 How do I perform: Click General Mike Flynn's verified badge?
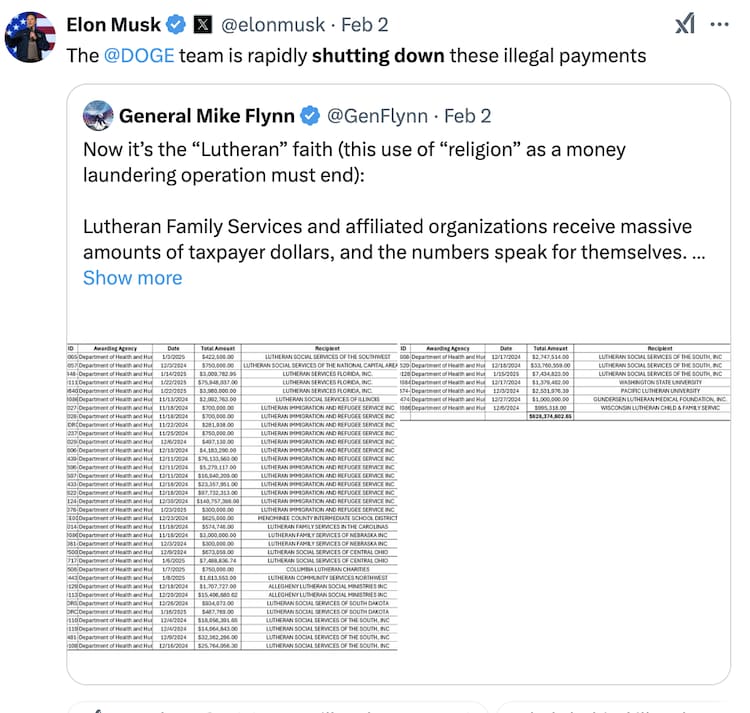pyautogui.click(x=310, y=116)
